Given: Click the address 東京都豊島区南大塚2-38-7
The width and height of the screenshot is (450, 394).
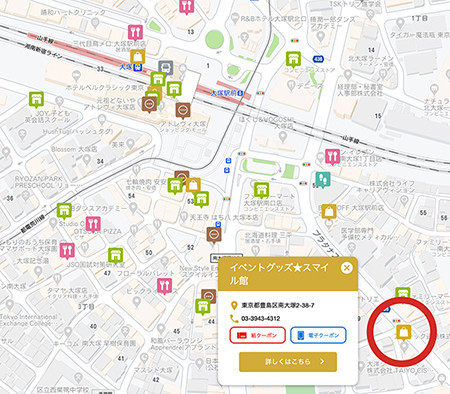Looking at the screenshot, I should [278, 305].
